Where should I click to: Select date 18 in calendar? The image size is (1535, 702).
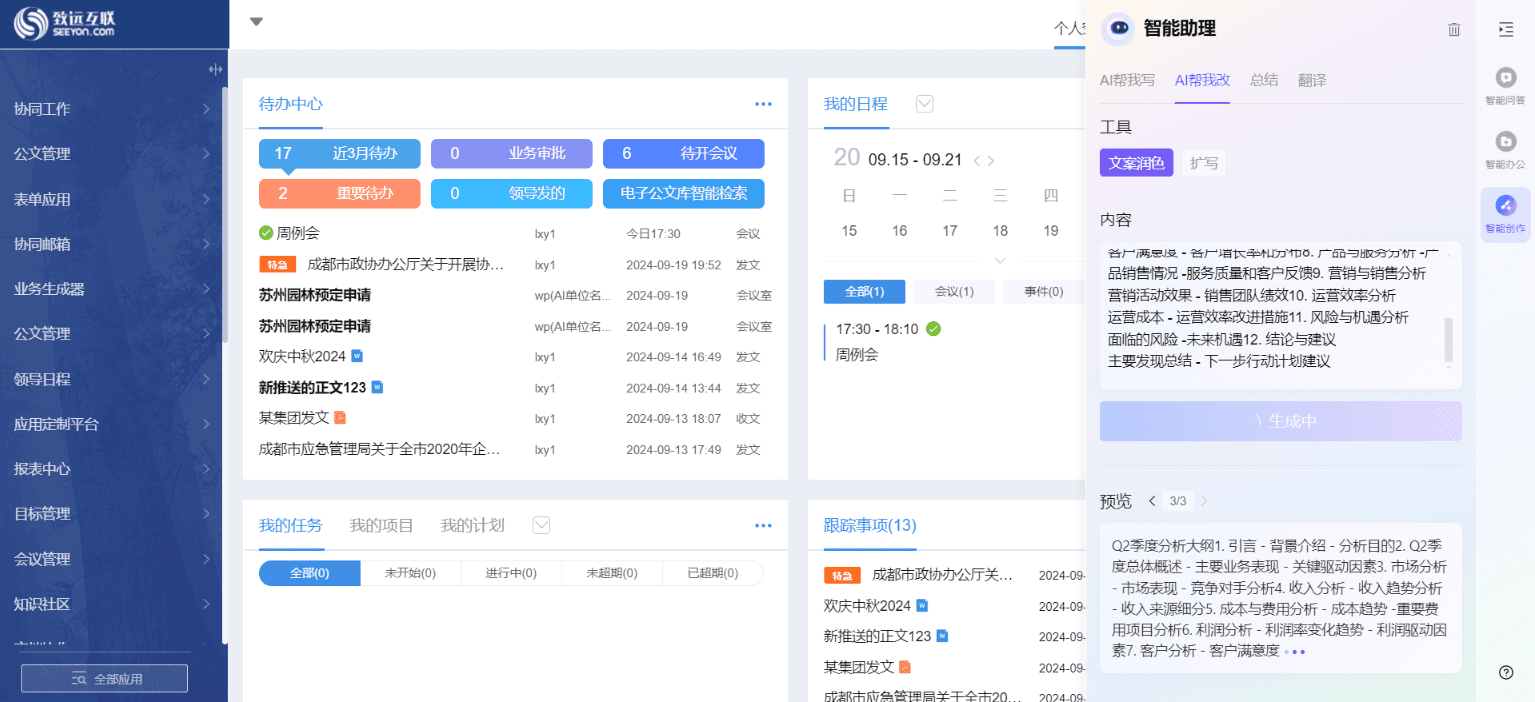(1000, 231)
